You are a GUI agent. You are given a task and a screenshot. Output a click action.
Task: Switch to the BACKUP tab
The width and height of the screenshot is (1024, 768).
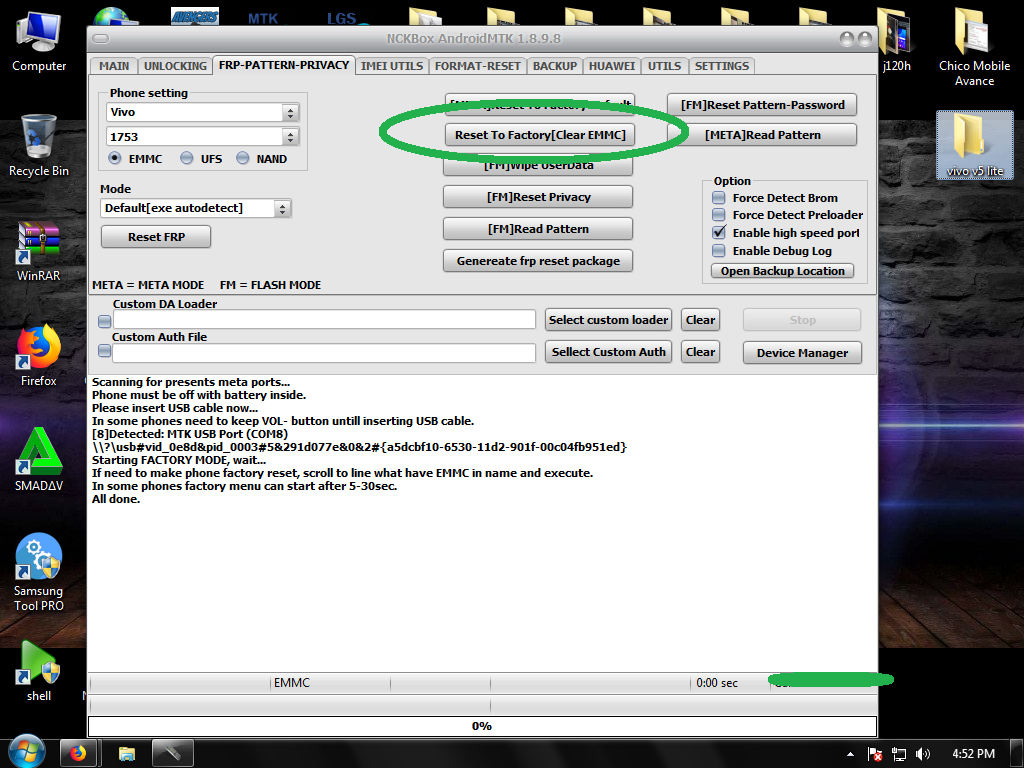pos(554,66)
